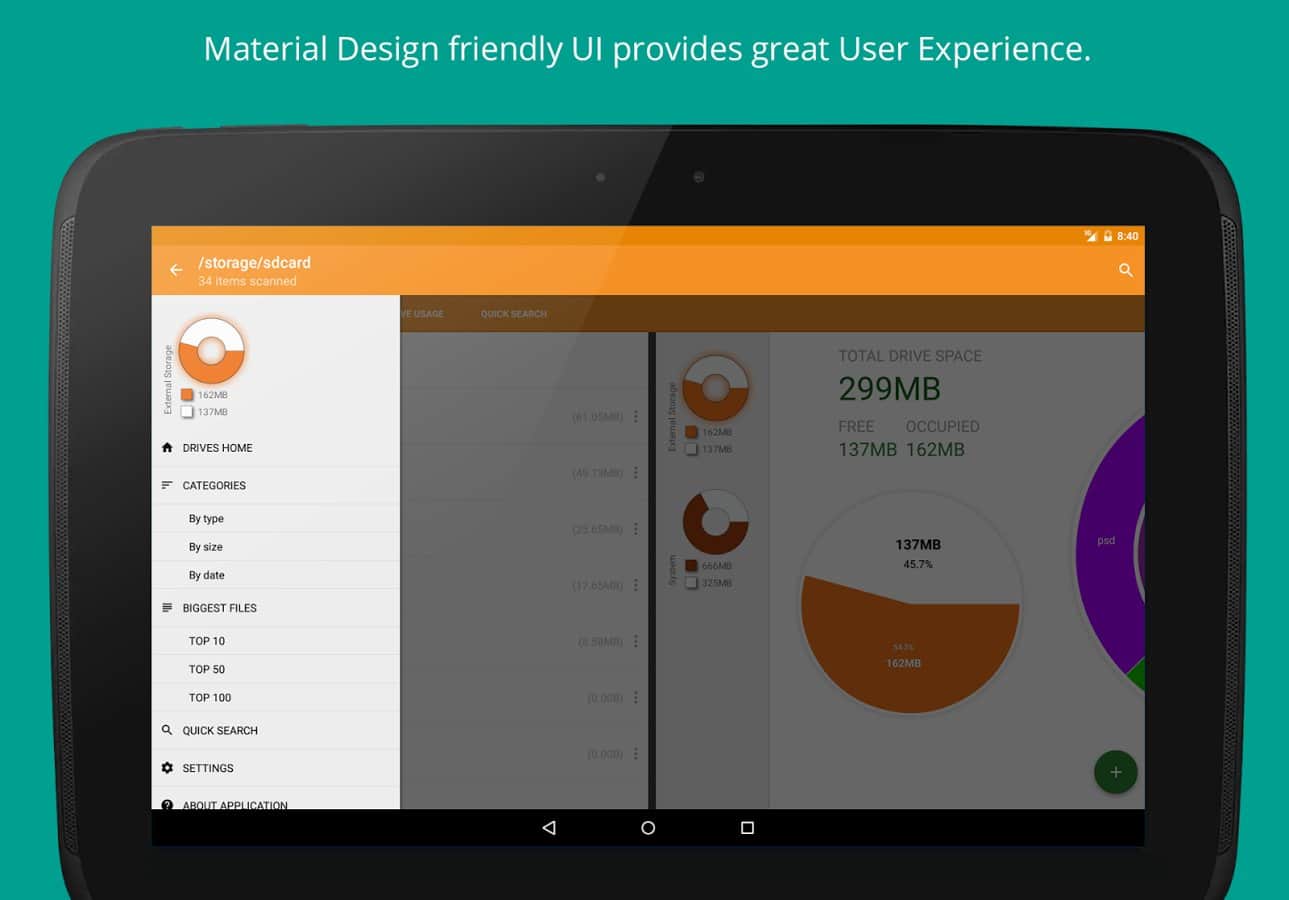Tap the green plus floating button
Screen dimensions: 1289x900
click(x=1115, y=772)
